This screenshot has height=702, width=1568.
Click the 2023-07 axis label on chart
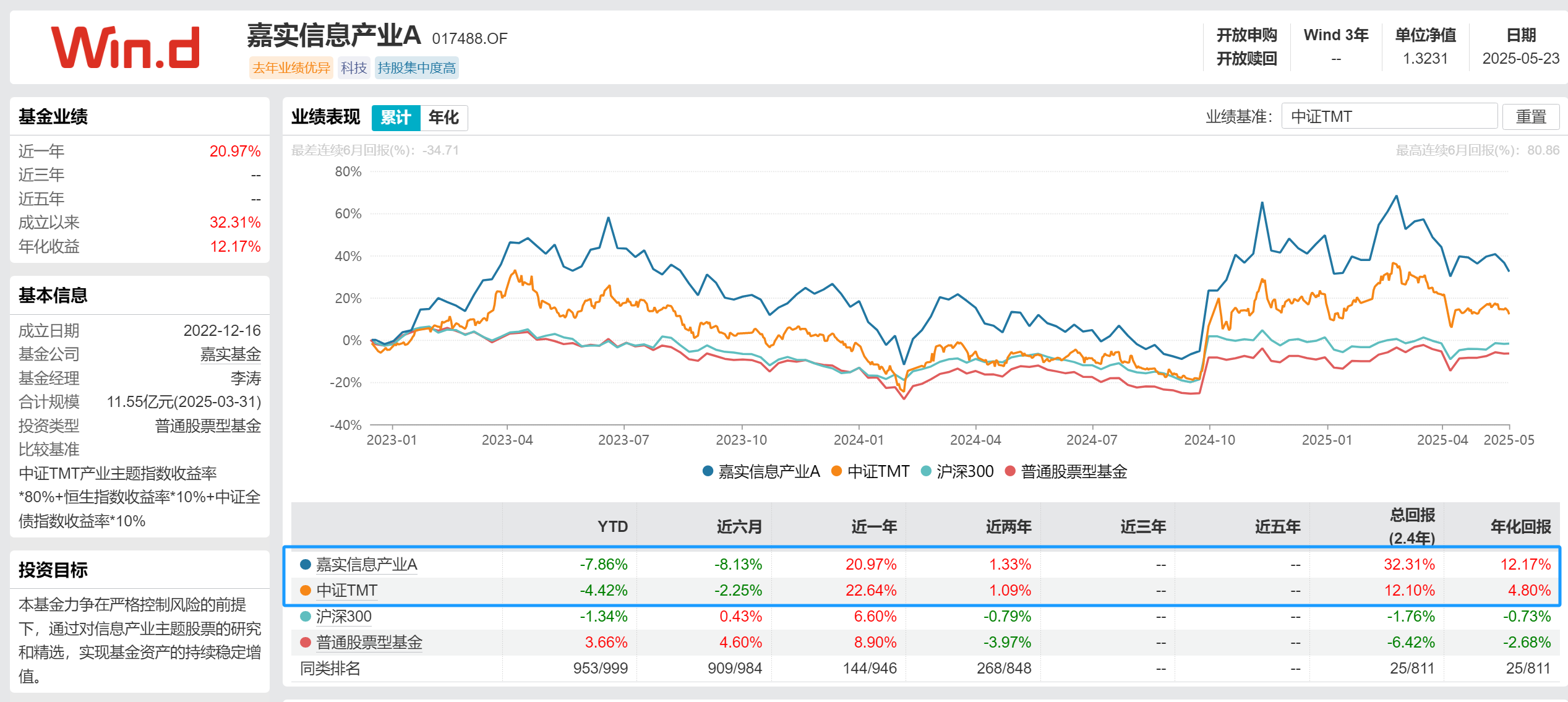pyautogui.click(x=623, y=440)
